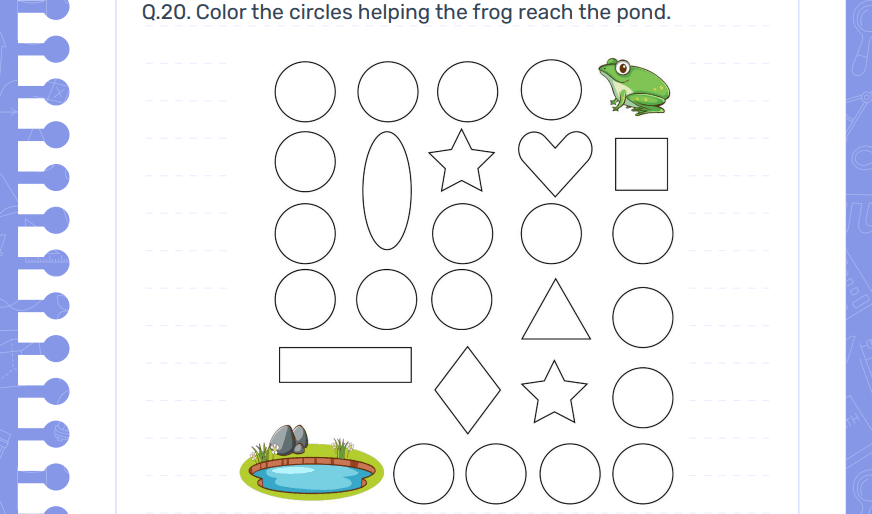Image resolution: width=872 pixels, height=514 pixels.
Task: Select the heart shape
Action: coord(555,162)
